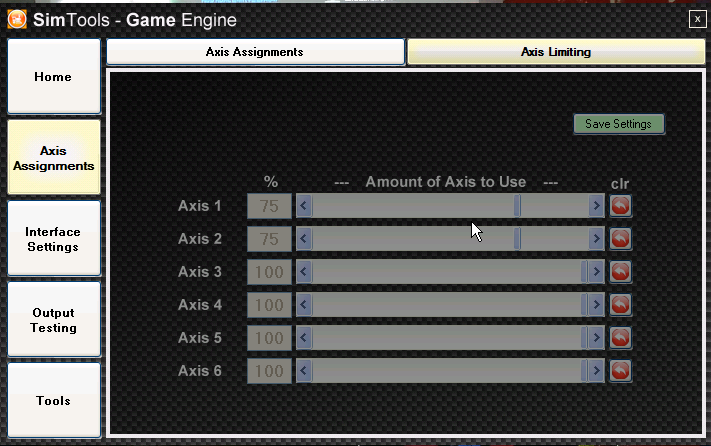711x446 pixels.
Task: Open the Home section
Action: coord(54,76)
